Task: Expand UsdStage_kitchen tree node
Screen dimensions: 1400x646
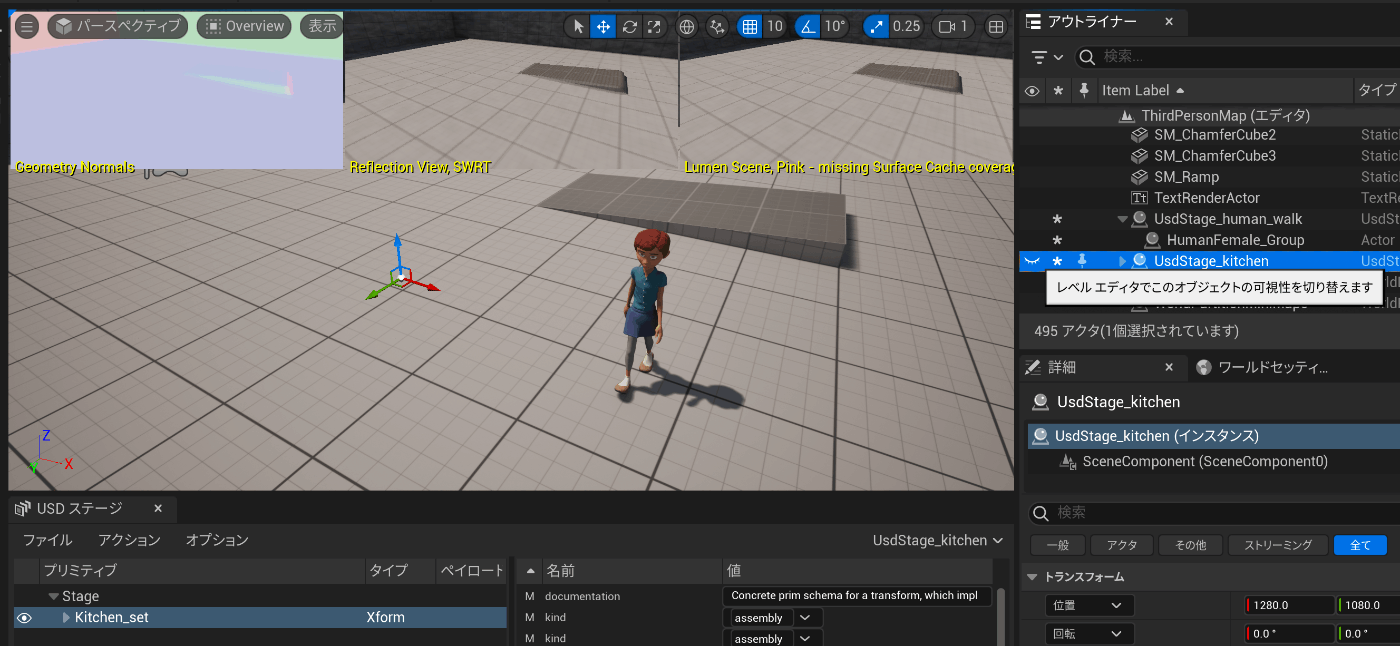Action: (1122, 261)
